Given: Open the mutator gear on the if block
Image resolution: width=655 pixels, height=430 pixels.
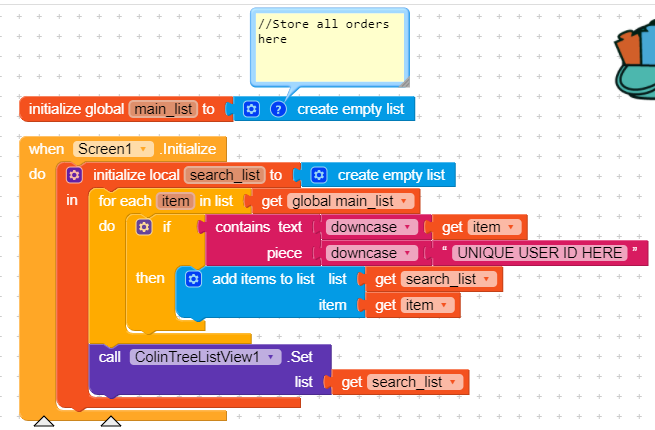Looking at the screenshot, I should click(144, 227).
